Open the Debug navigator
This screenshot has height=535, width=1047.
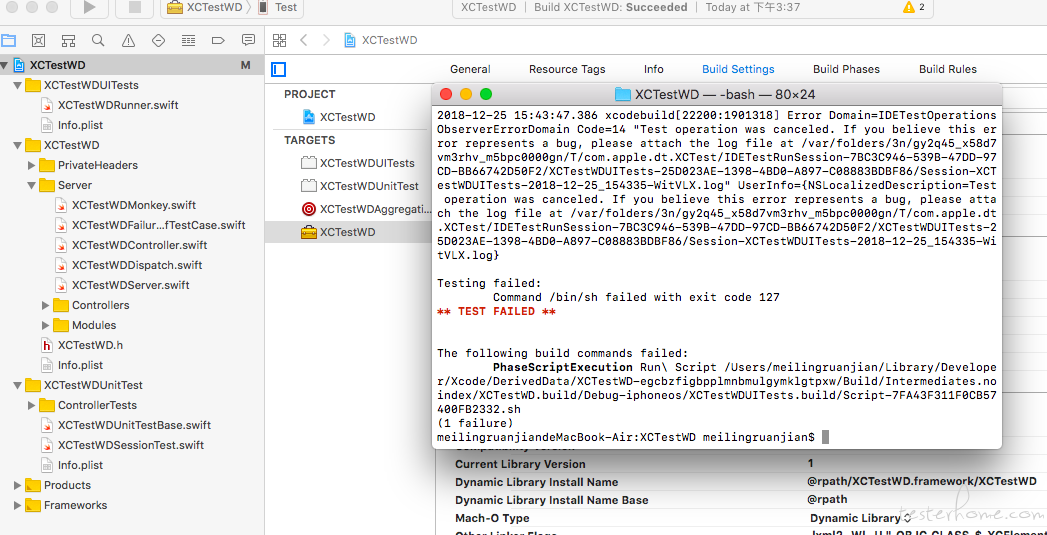click(x=188, y=40)
